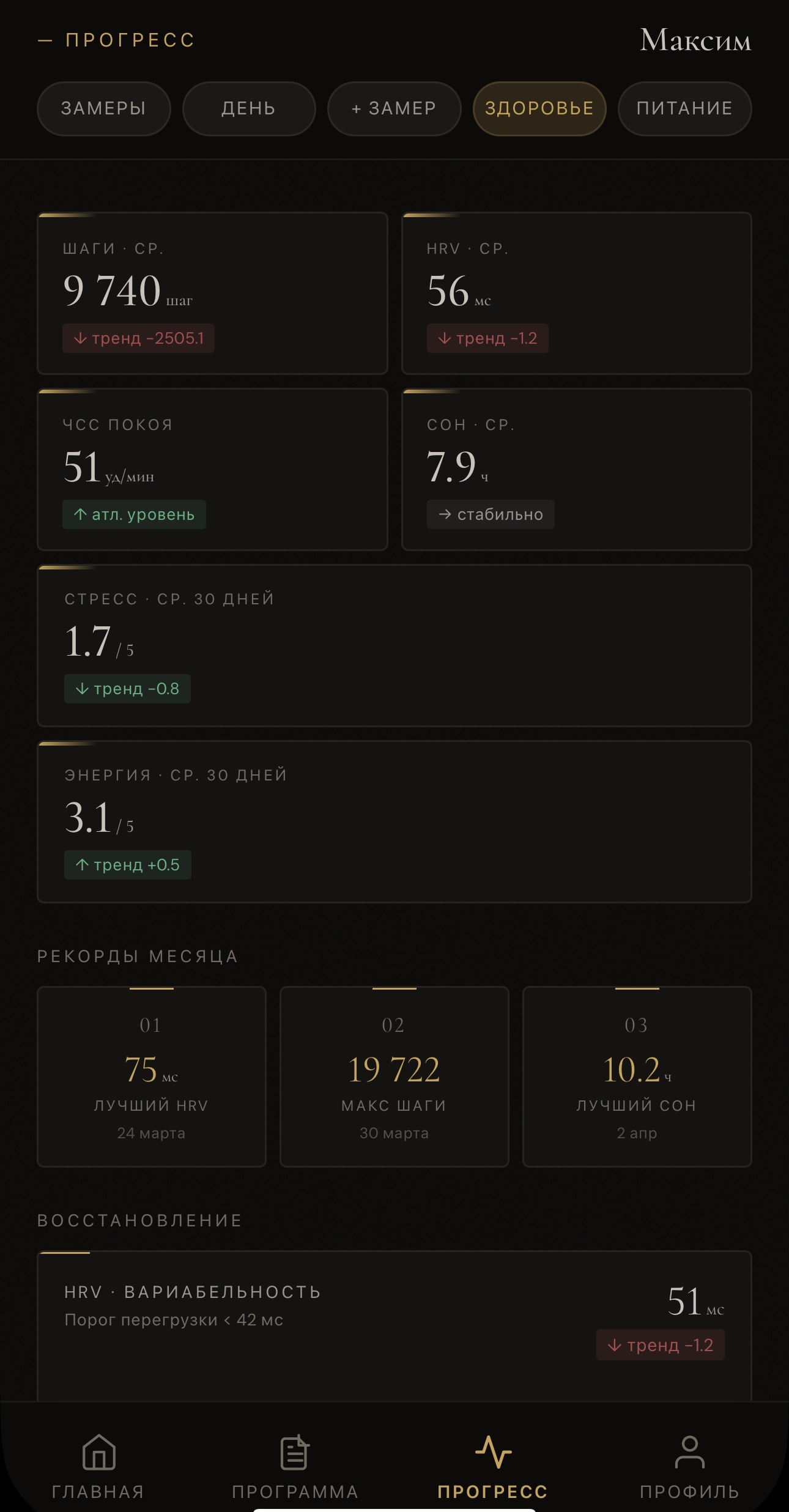Screen dimensions: 789x1512
Task: Open the HRV average 56 мс card
Action: click(576, 294)
